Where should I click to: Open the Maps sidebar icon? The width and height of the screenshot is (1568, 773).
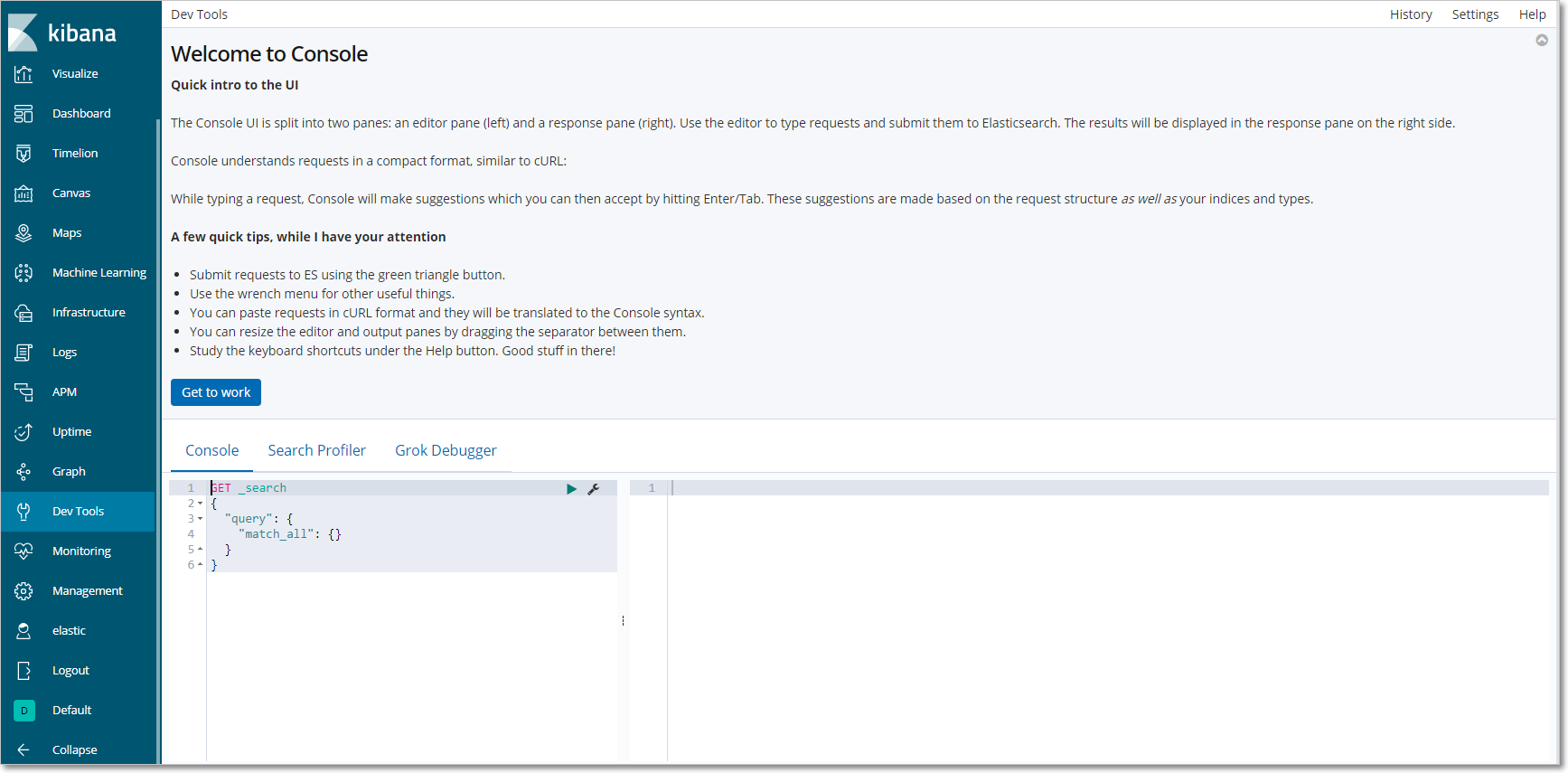23,233
